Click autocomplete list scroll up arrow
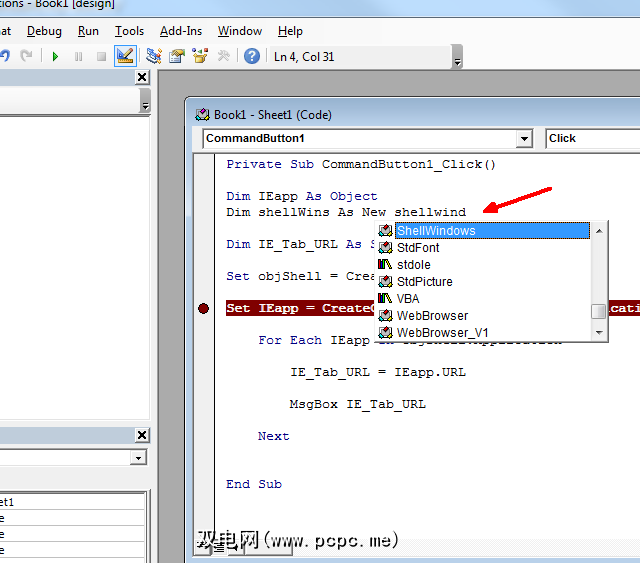The width and height of the screenshot is (640, 563). tap(599, 231)
